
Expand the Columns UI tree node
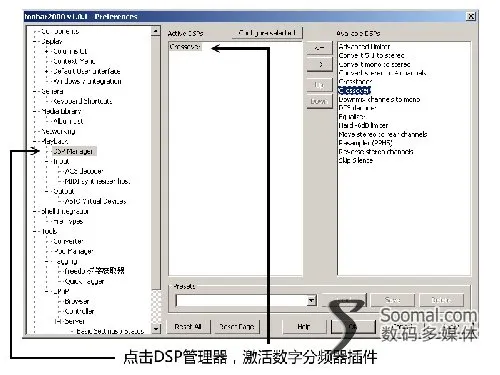point(46,51)
